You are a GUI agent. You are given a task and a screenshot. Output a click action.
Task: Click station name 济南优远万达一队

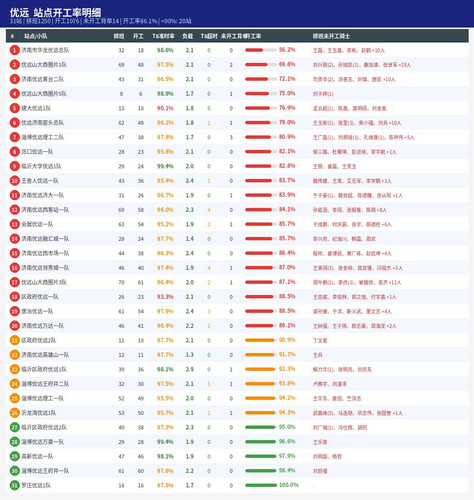43,326
